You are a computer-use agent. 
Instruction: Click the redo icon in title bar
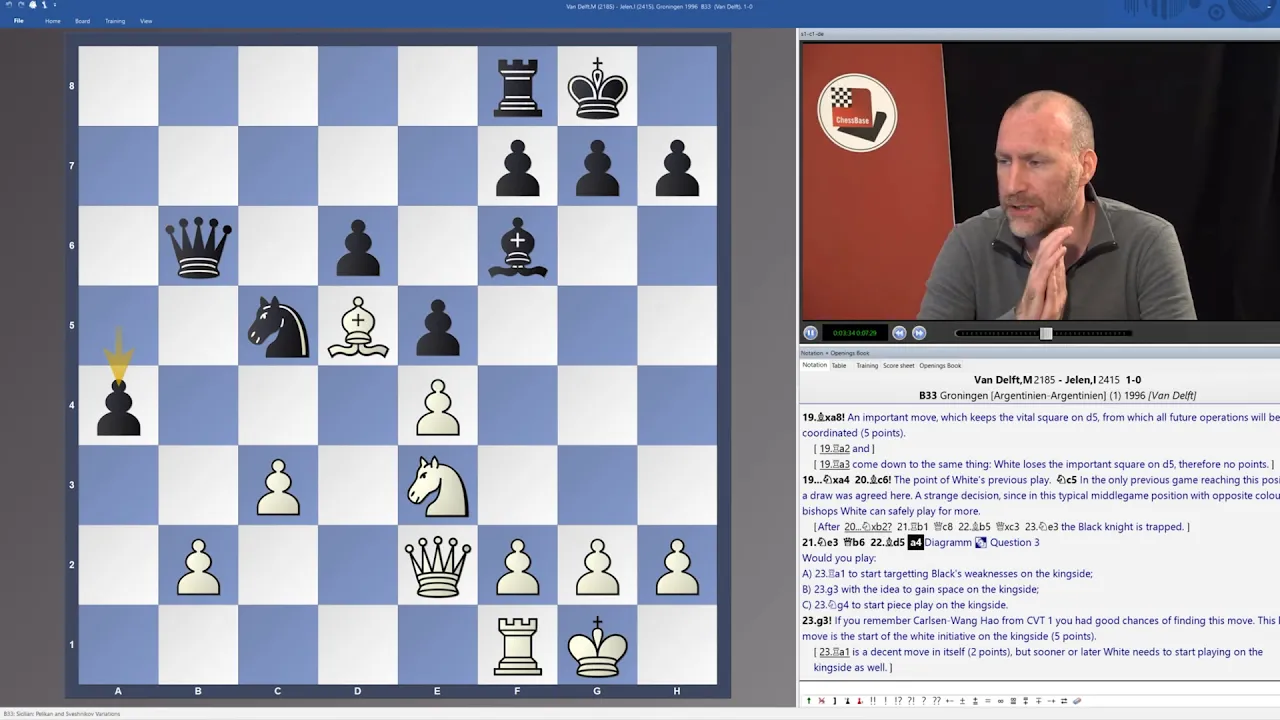coord(21,5)
